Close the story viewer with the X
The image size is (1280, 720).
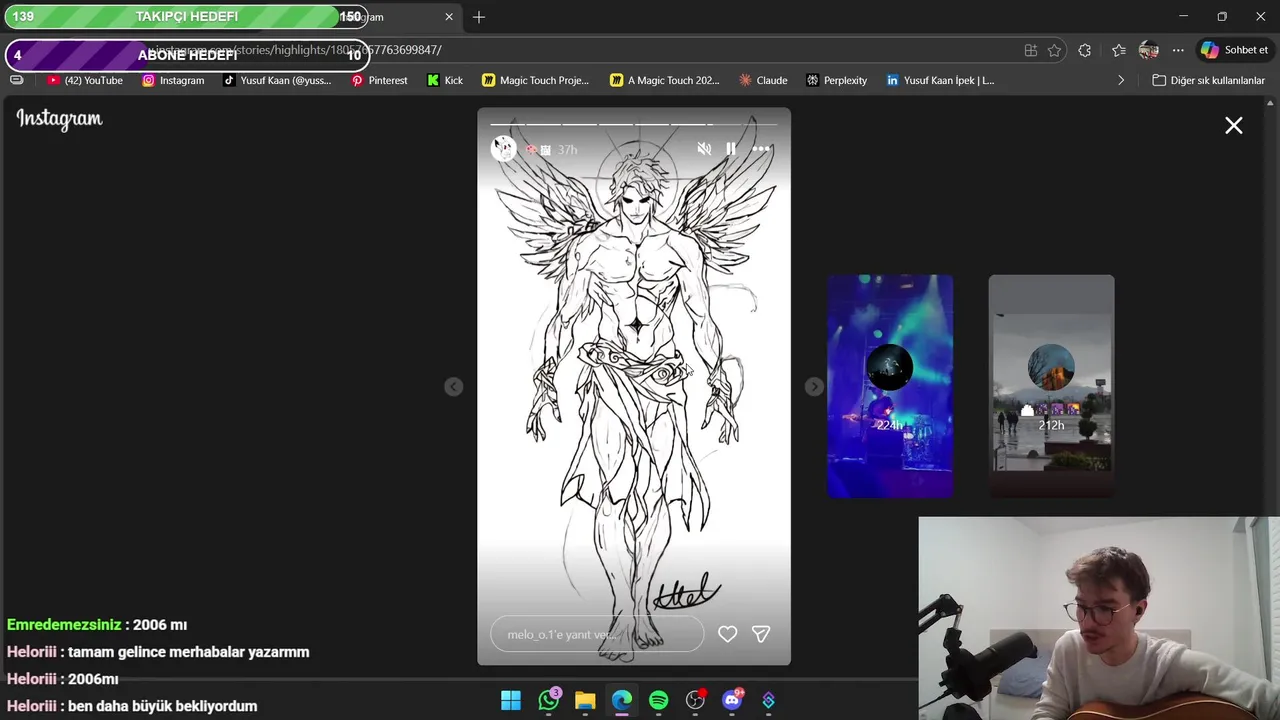click(x=1234, y=125)
